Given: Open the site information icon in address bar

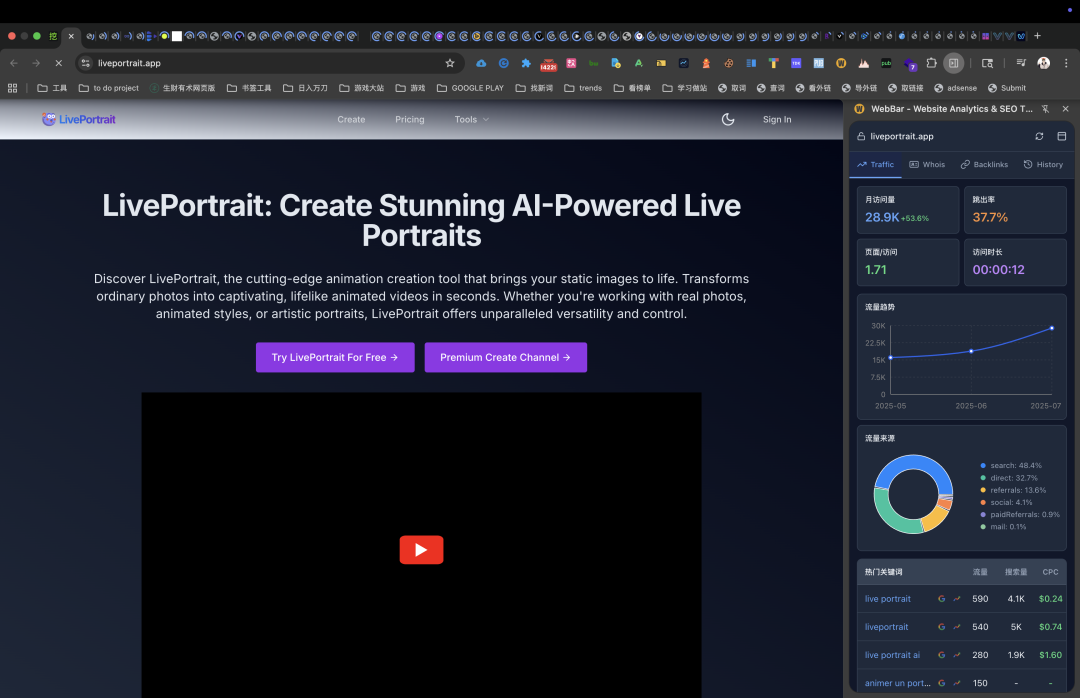Looking at the screenshot, I should point(85,63).
